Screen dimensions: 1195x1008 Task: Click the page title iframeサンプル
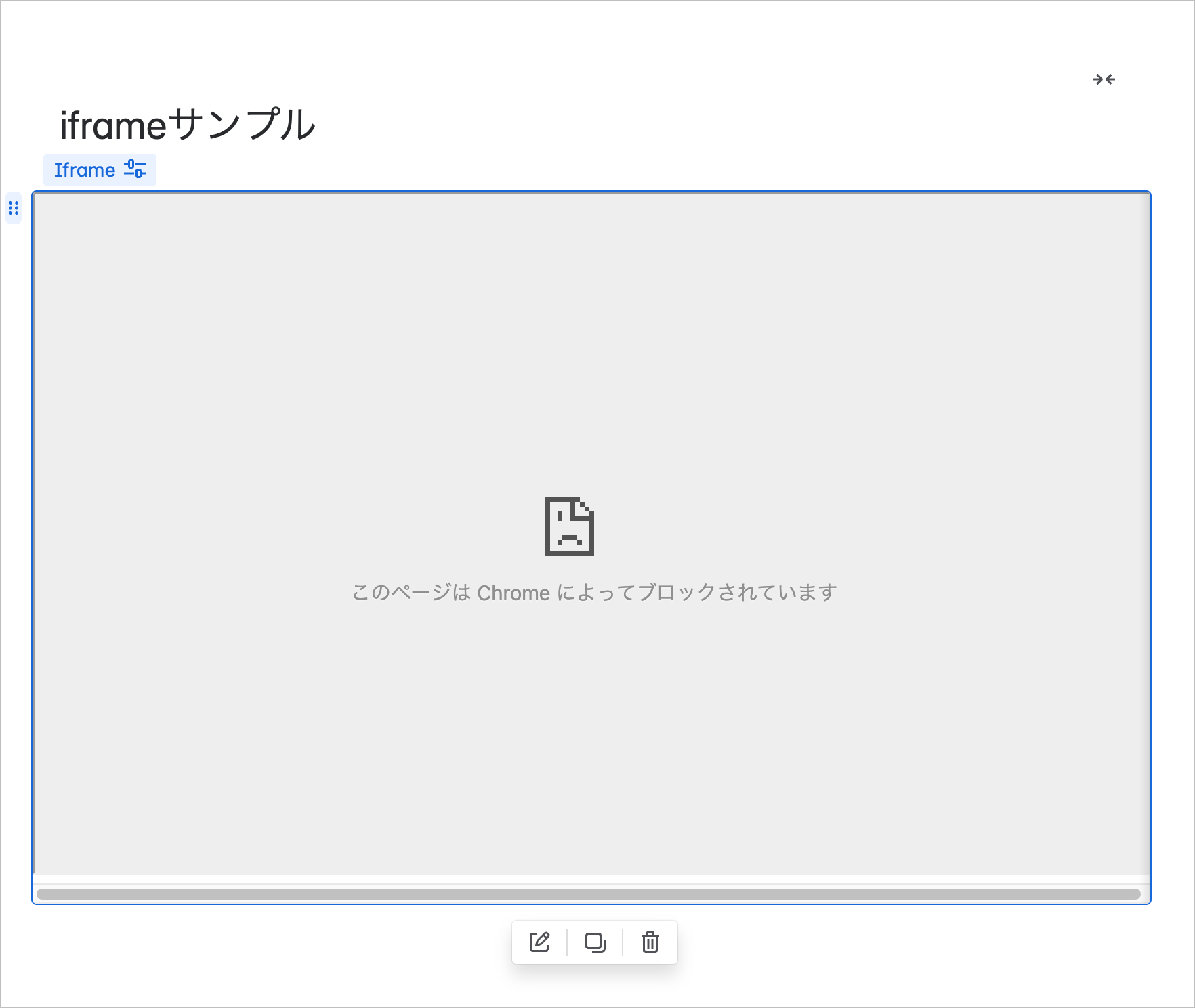tap(188, 124)
